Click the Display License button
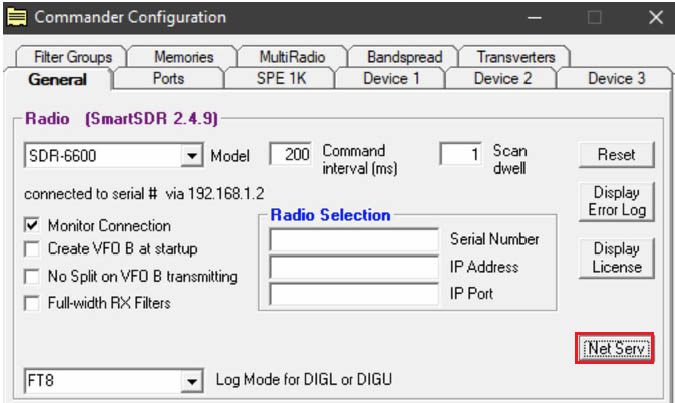 tap(616, 258)
